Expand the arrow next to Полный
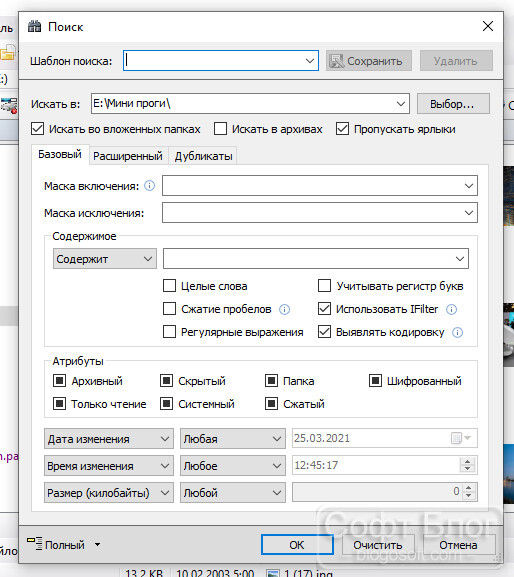514x577 pixels. tap(97, 544)
